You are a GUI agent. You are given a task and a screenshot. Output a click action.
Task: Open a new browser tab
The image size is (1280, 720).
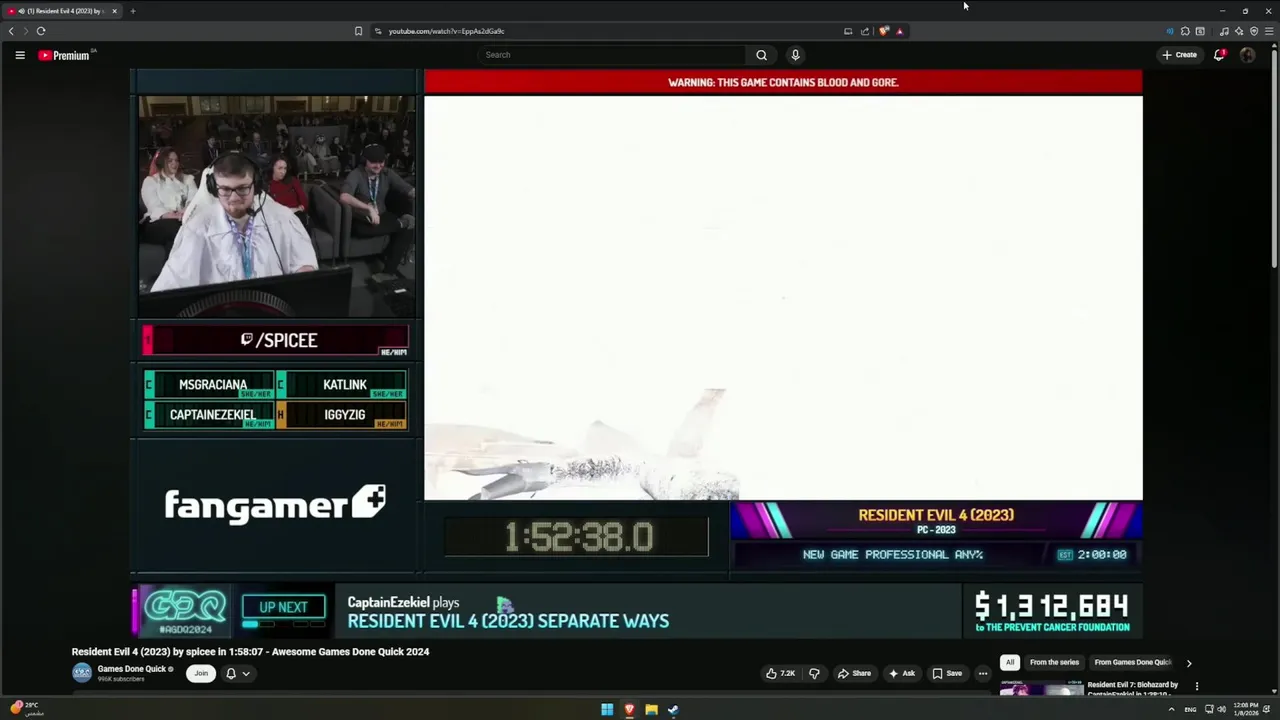(132, 11)
